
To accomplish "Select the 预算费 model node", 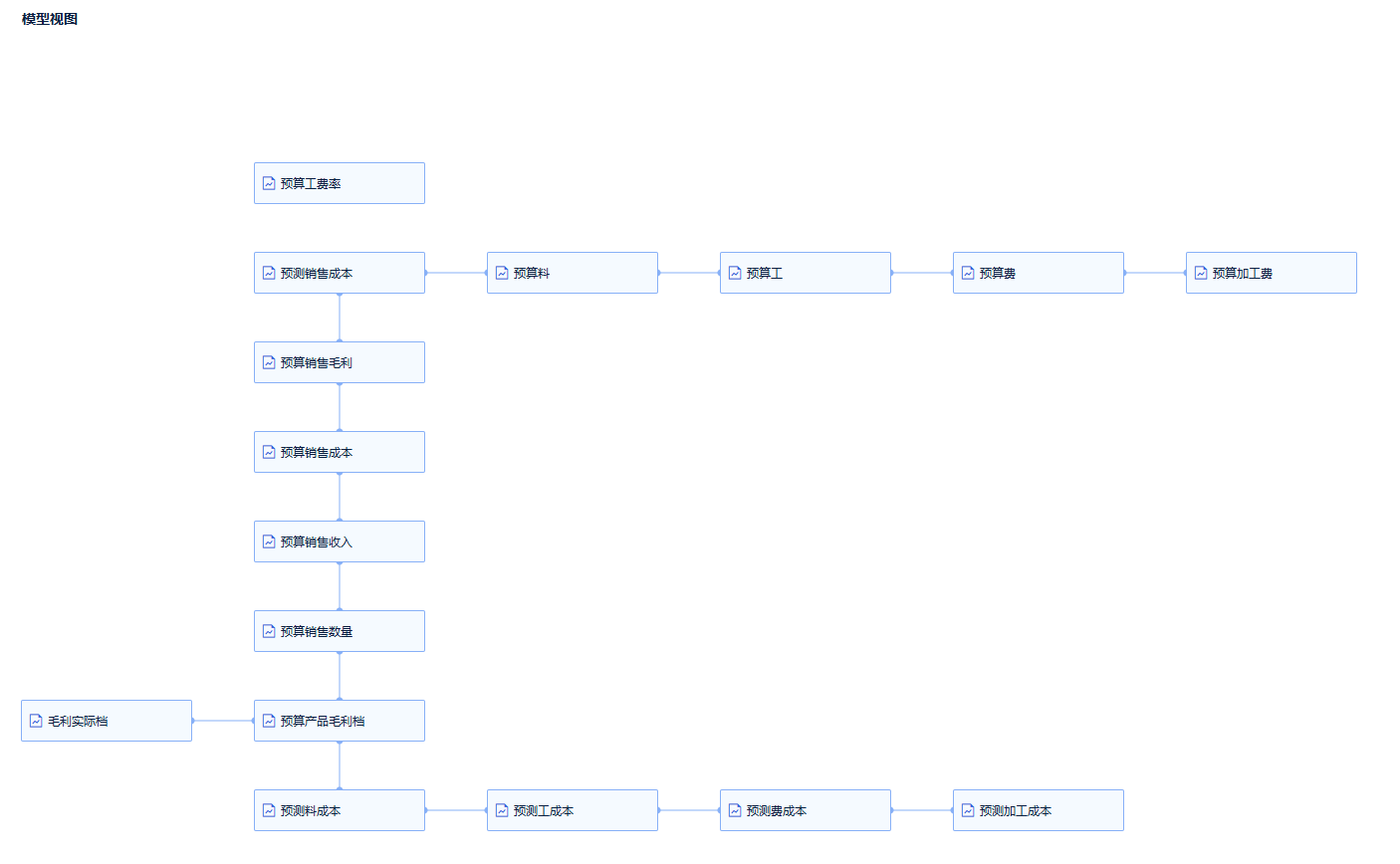I will pos(1038,273).
